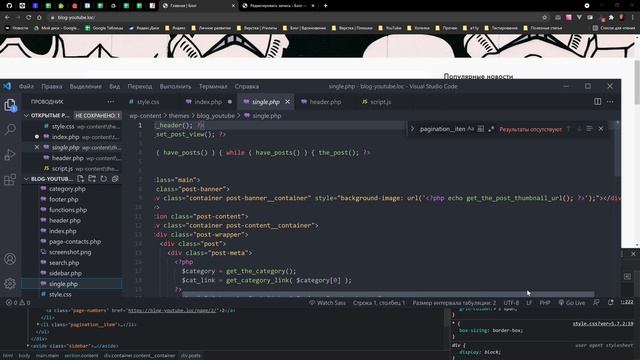
Task: Close the single.php editor tab
Action: pos(287,102)
